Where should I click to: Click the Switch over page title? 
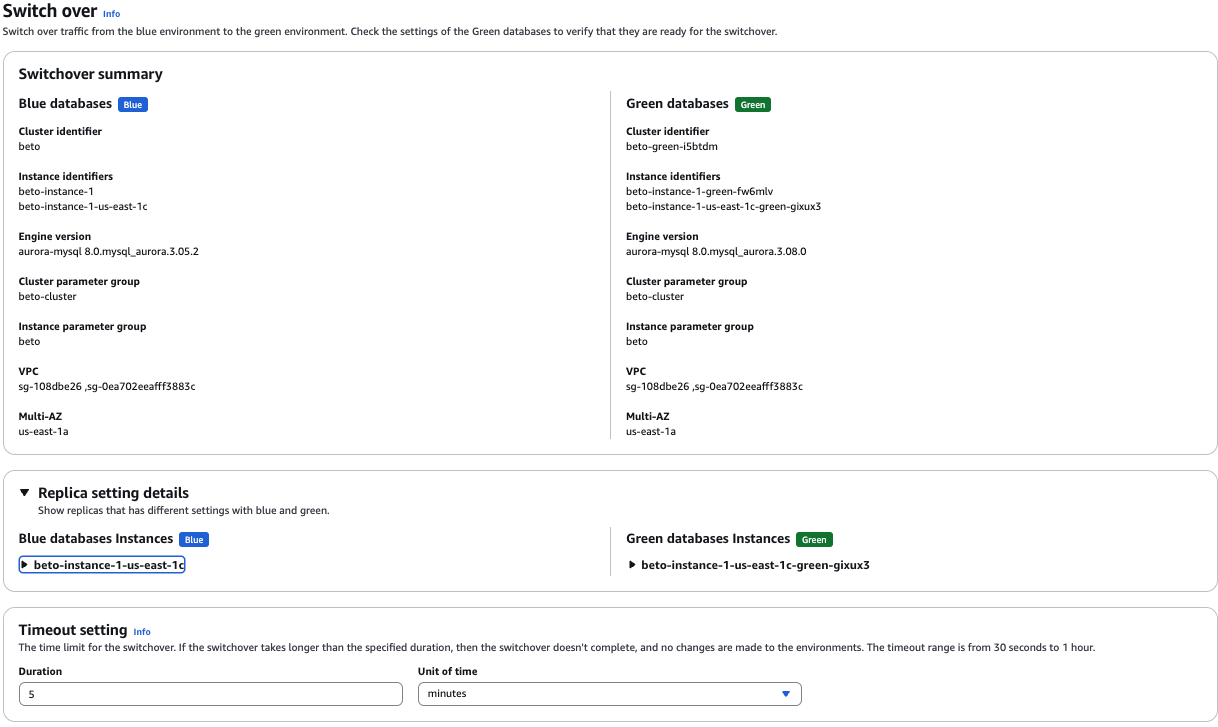coord(50,12)
